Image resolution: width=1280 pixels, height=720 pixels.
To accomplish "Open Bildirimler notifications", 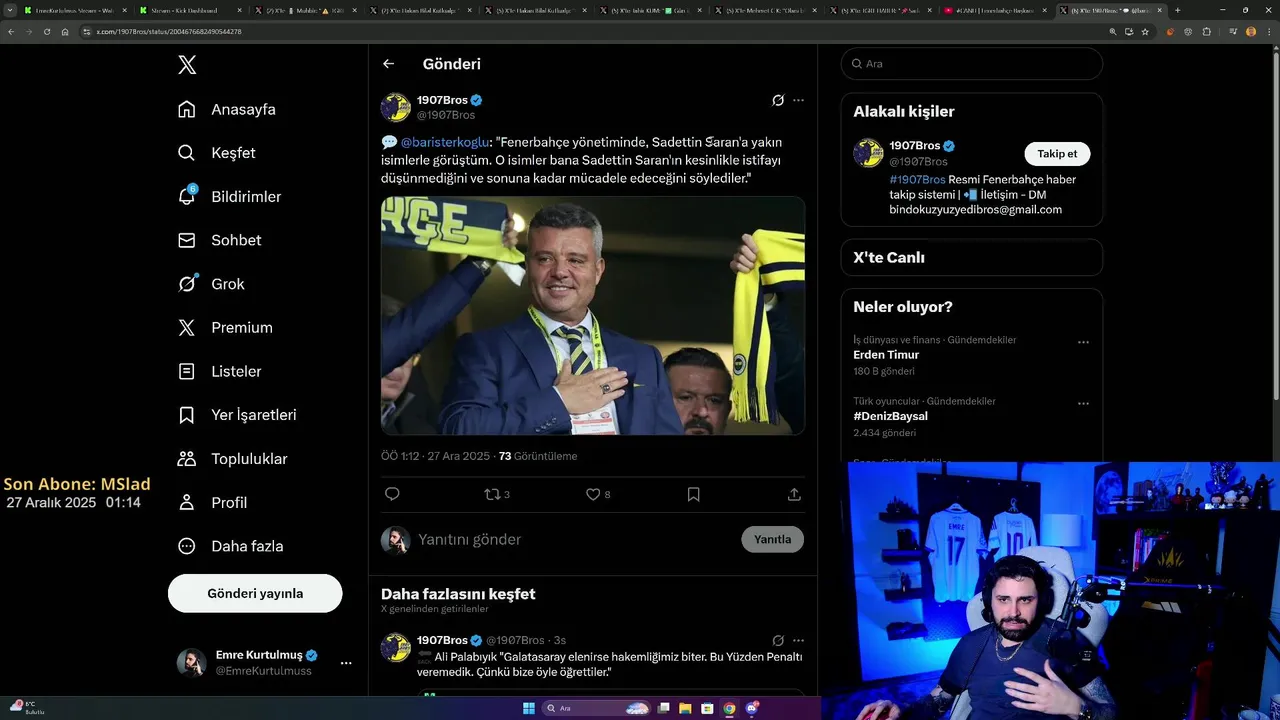I will [x=229, y=197].
